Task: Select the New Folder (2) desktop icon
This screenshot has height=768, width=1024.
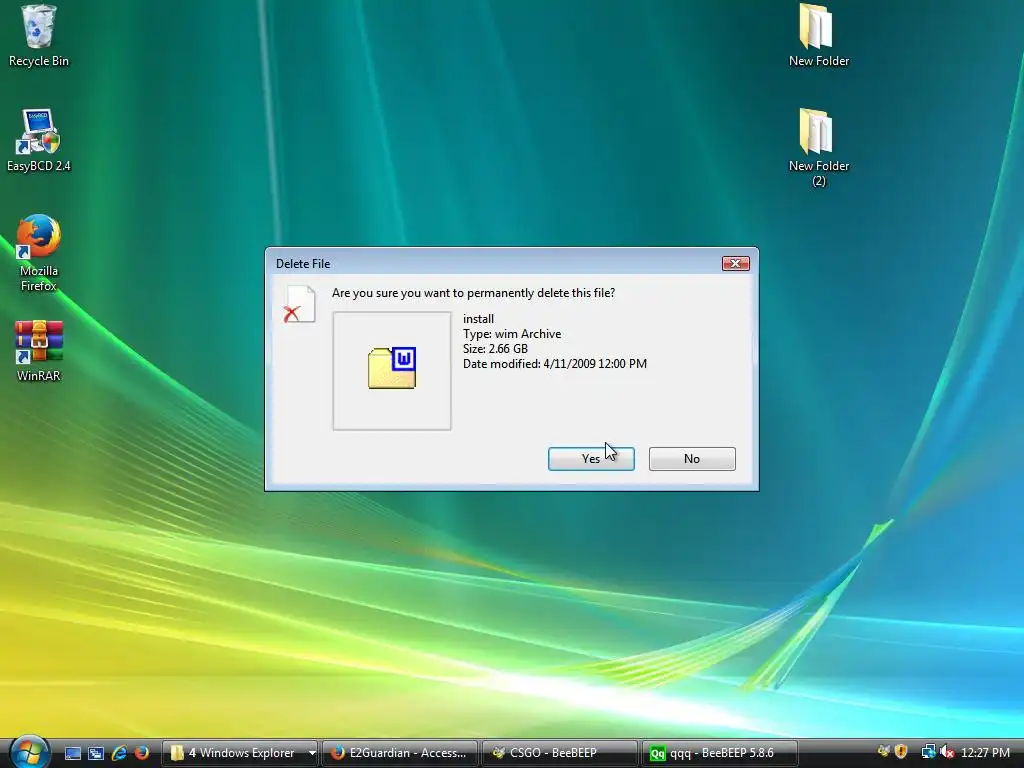Action: click(x=818, y=148)
